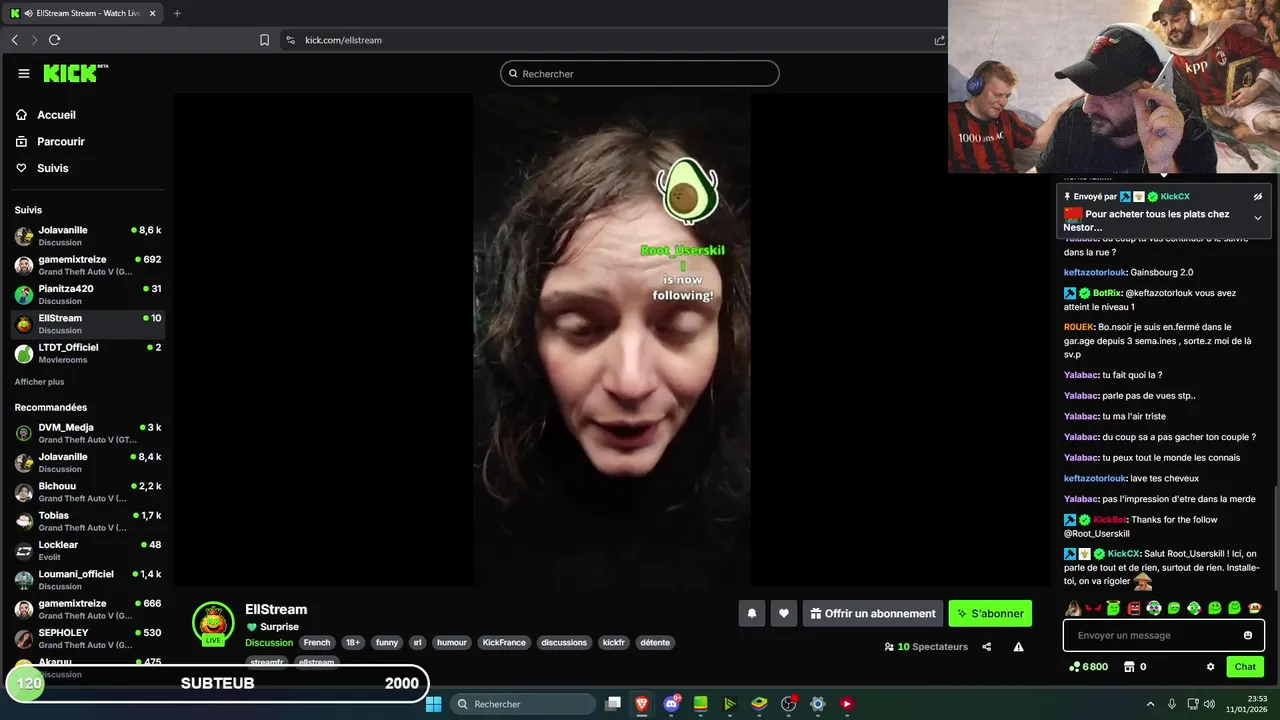Viewport: 1280px width, 720px height.
Task: Open Pianitza420 followed channel
Action: coord(88,295)
